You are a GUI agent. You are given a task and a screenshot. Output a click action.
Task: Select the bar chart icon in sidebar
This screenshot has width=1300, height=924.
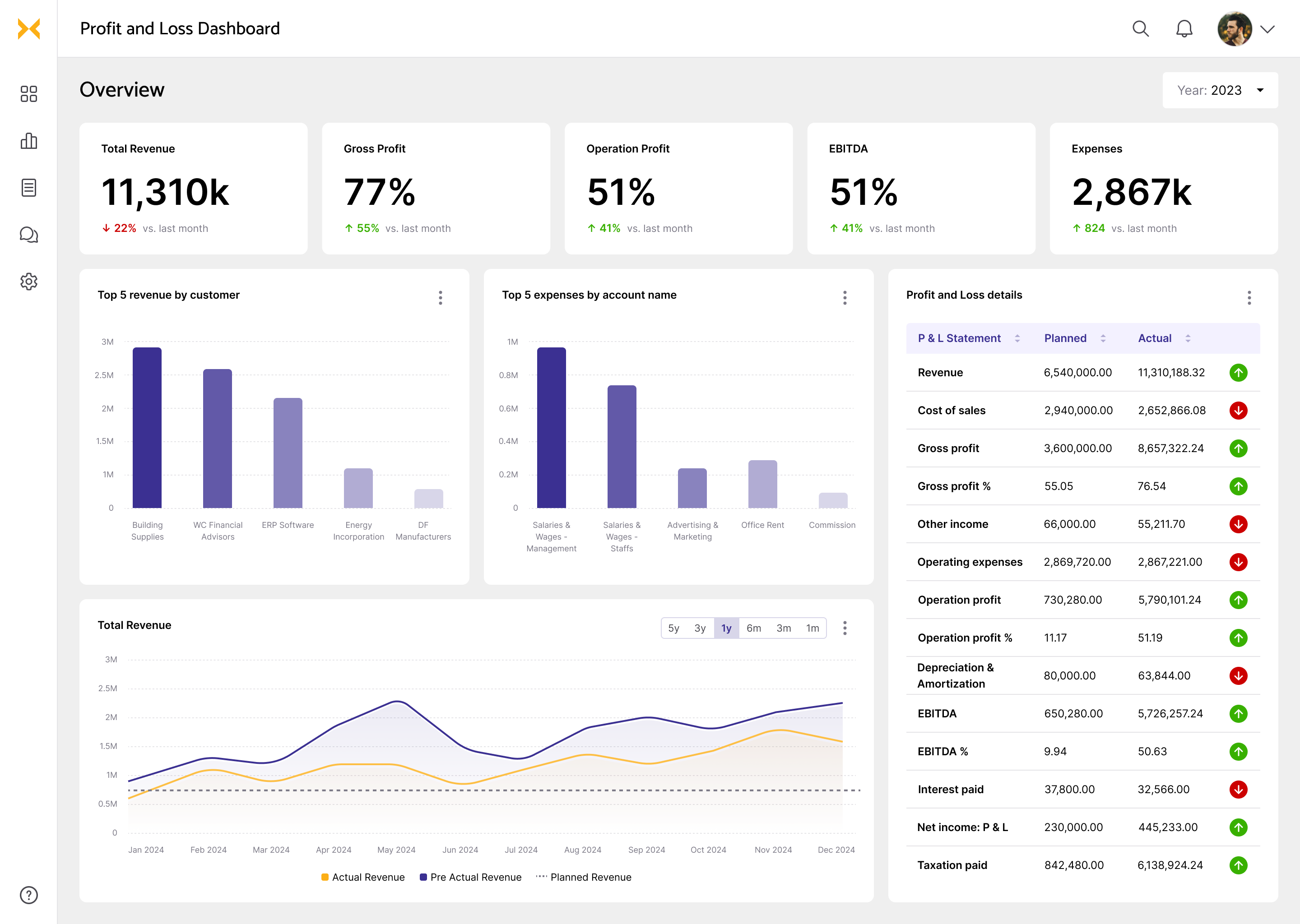(x=28, y=140)
